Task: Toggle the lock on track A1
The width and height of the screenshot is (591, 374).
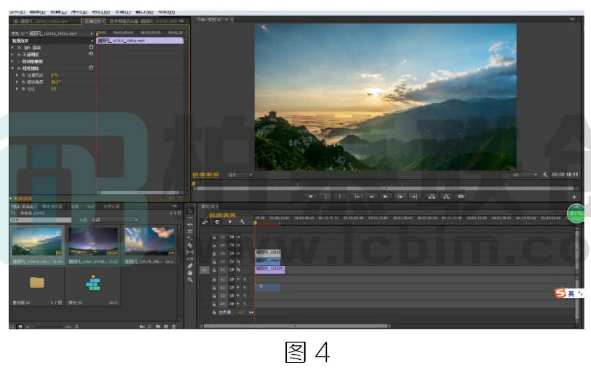Action: point(214,279)
